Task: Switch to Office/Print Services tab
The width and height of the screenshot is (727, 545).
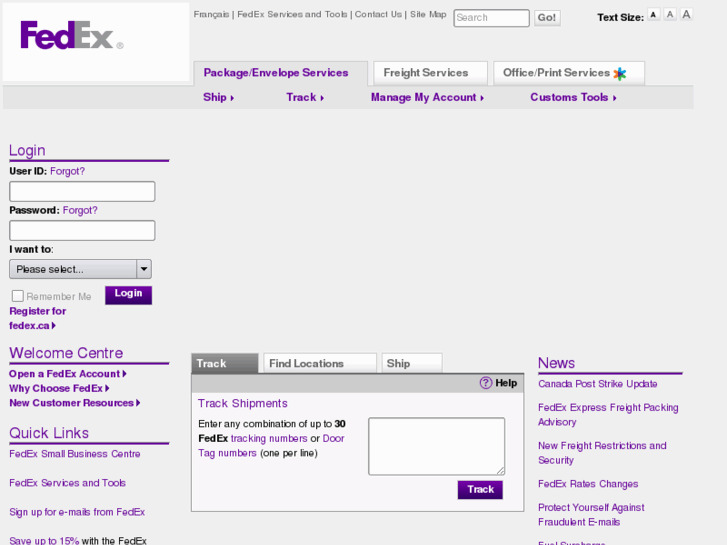Action: pos(569,73)
